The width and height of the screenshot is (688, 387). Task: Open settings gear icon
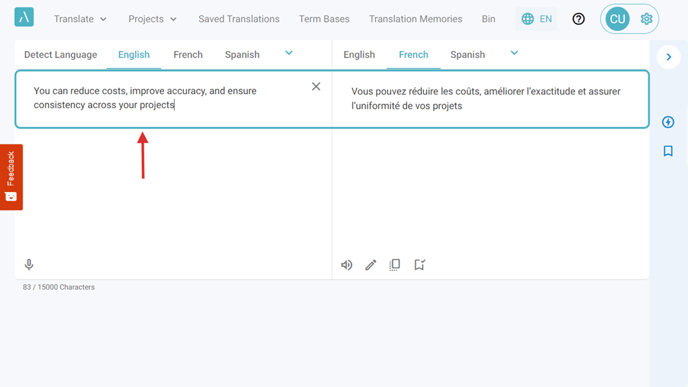point(646,19)
